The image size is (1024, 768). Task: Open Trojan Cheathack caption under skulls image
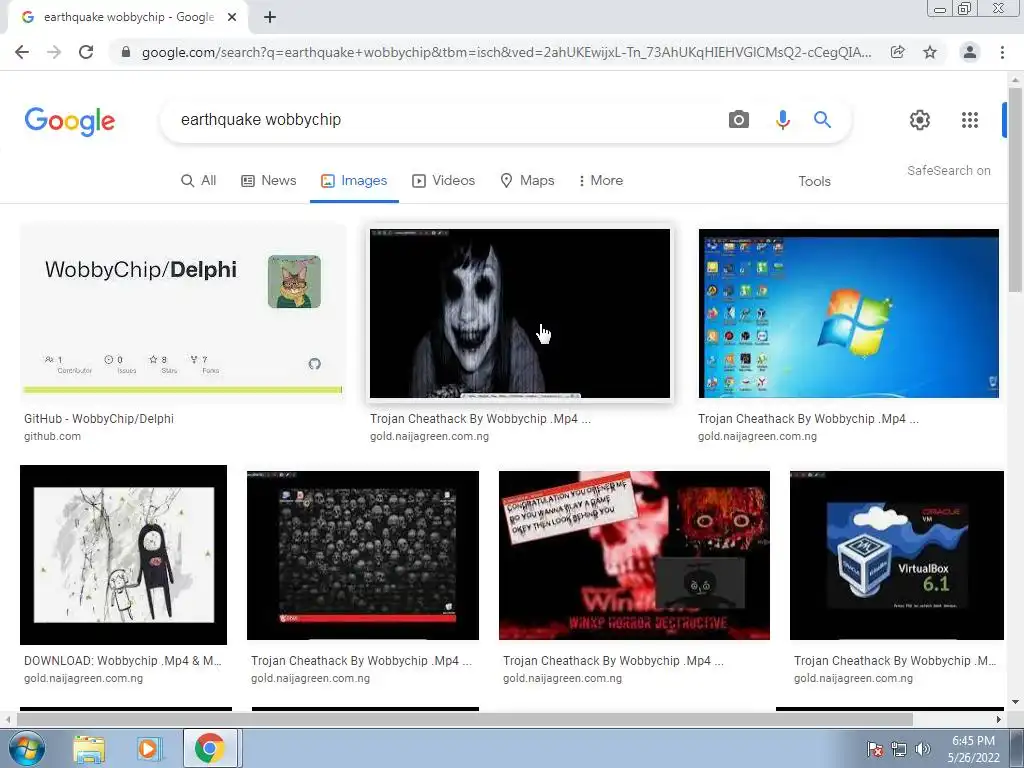pyautogui.click(x=361, y=661)
